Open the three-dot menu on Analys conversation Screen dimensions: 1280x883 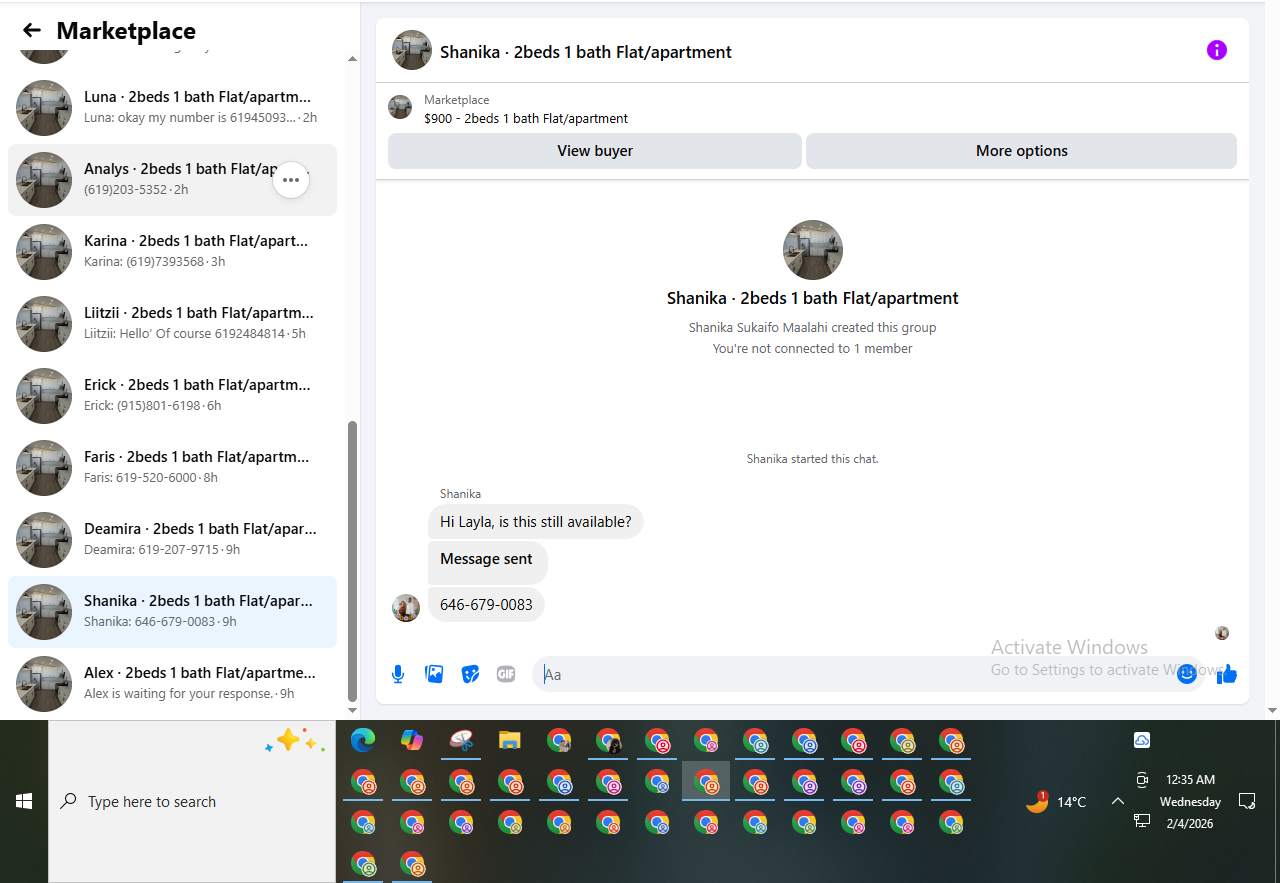point(291,180)
